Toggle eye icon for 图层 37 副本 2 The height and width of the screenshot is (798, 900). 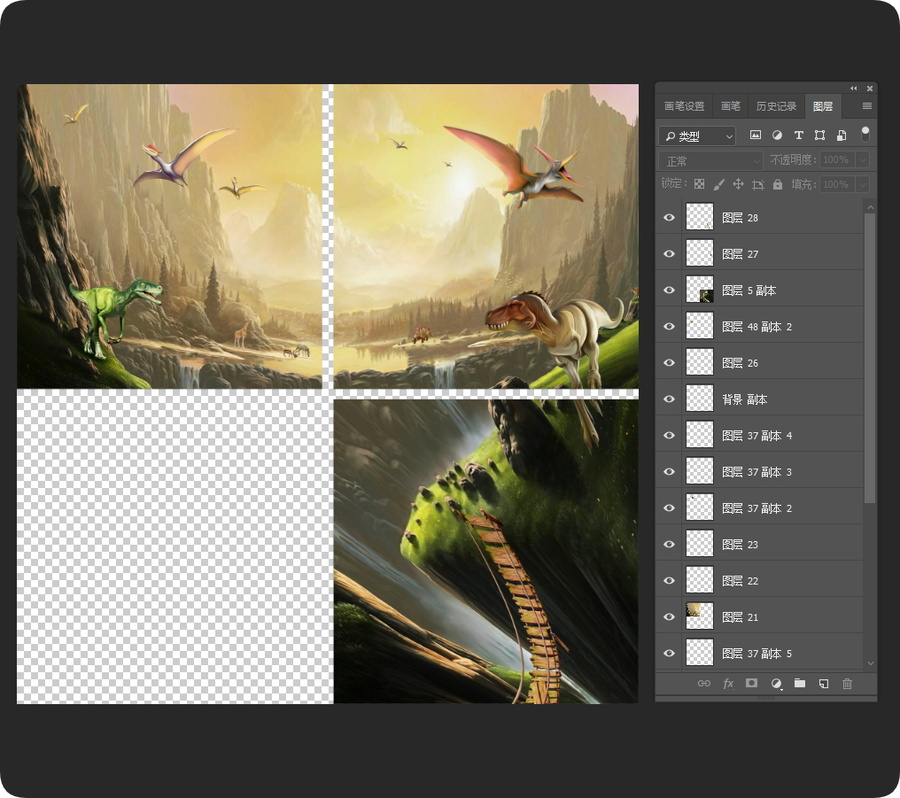coord(669,508)
